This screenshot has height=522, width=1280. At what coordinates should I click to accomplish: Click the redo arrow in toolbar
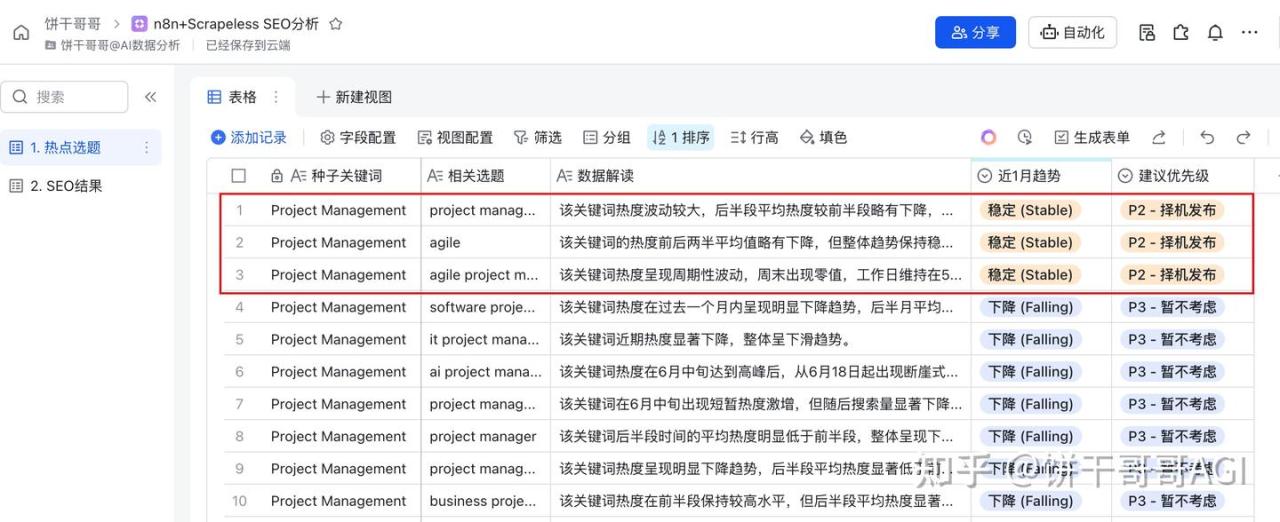[x=1243, y=137]
